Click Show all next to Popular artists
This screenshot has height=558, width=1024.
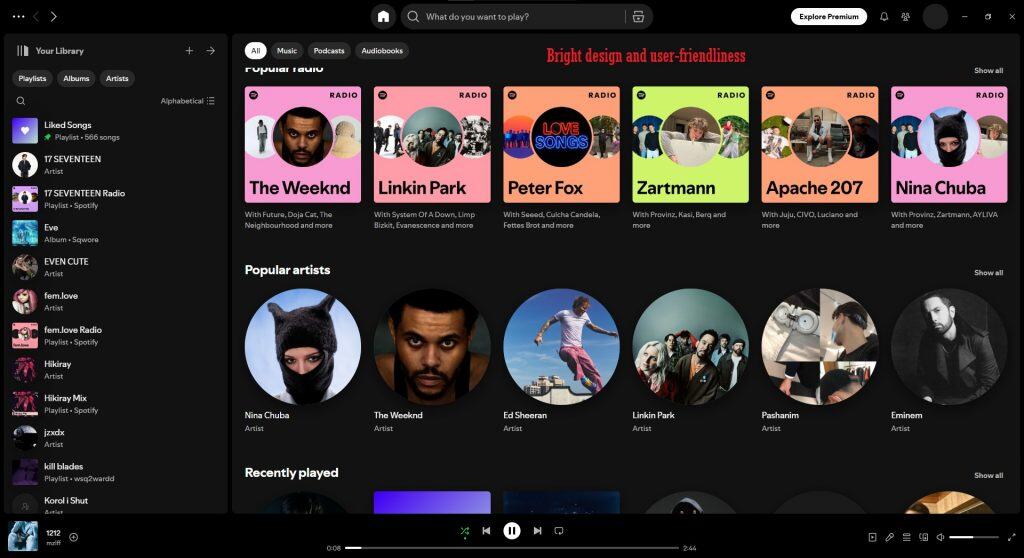[x=988, y=273]
